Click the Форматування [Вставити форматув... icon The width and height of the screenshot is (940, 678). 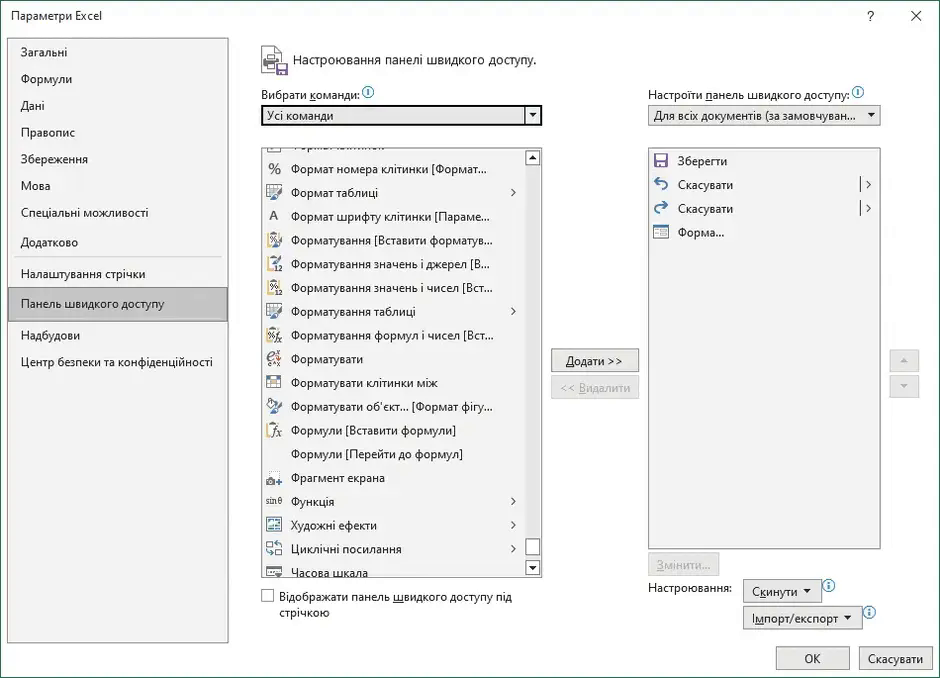[274, 240]
